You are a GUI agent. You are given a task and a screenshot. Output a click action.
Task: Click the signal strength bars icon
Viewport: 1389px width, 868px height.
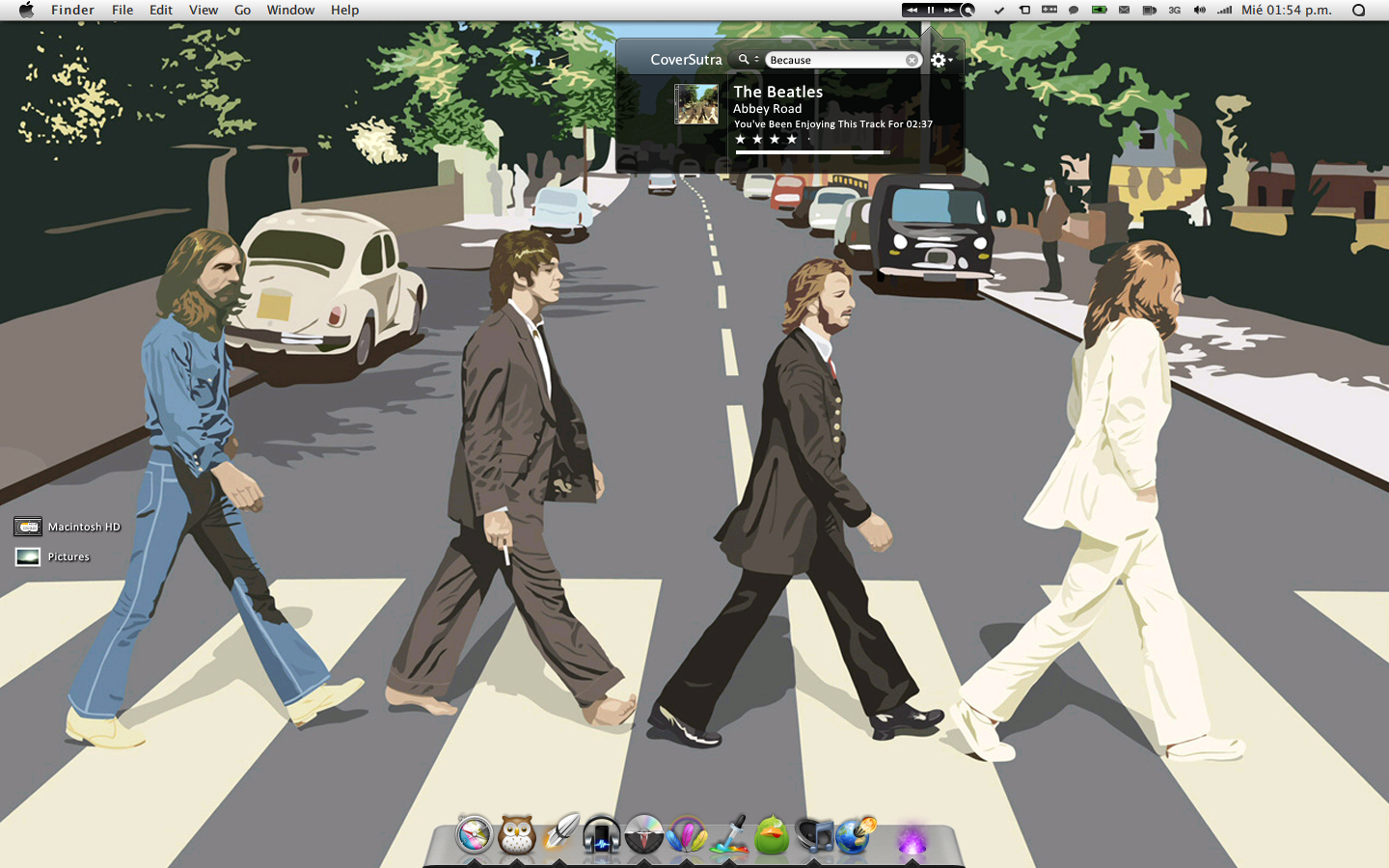coord(1224,10)
